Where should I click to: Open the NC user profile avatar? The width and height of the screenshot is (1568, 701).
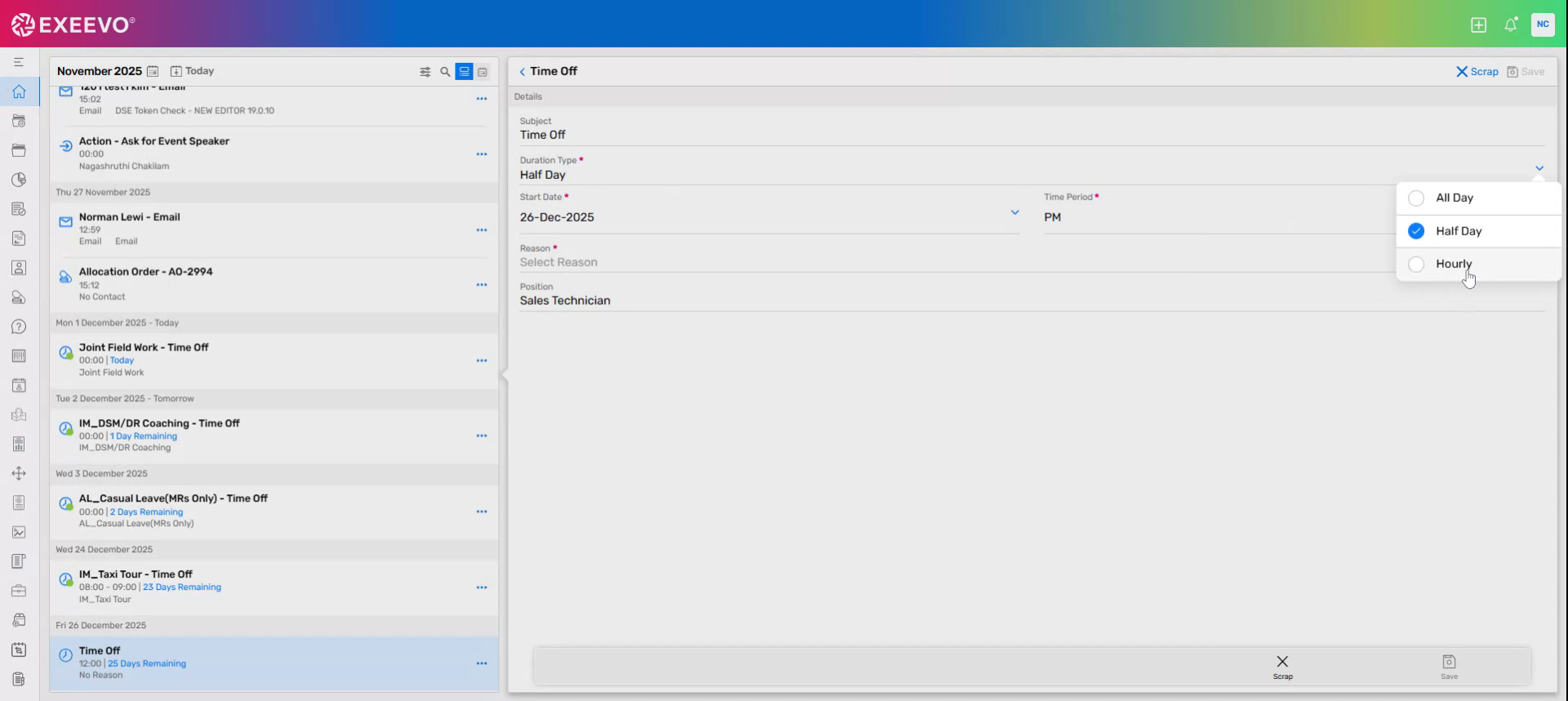click(1543, 25)
